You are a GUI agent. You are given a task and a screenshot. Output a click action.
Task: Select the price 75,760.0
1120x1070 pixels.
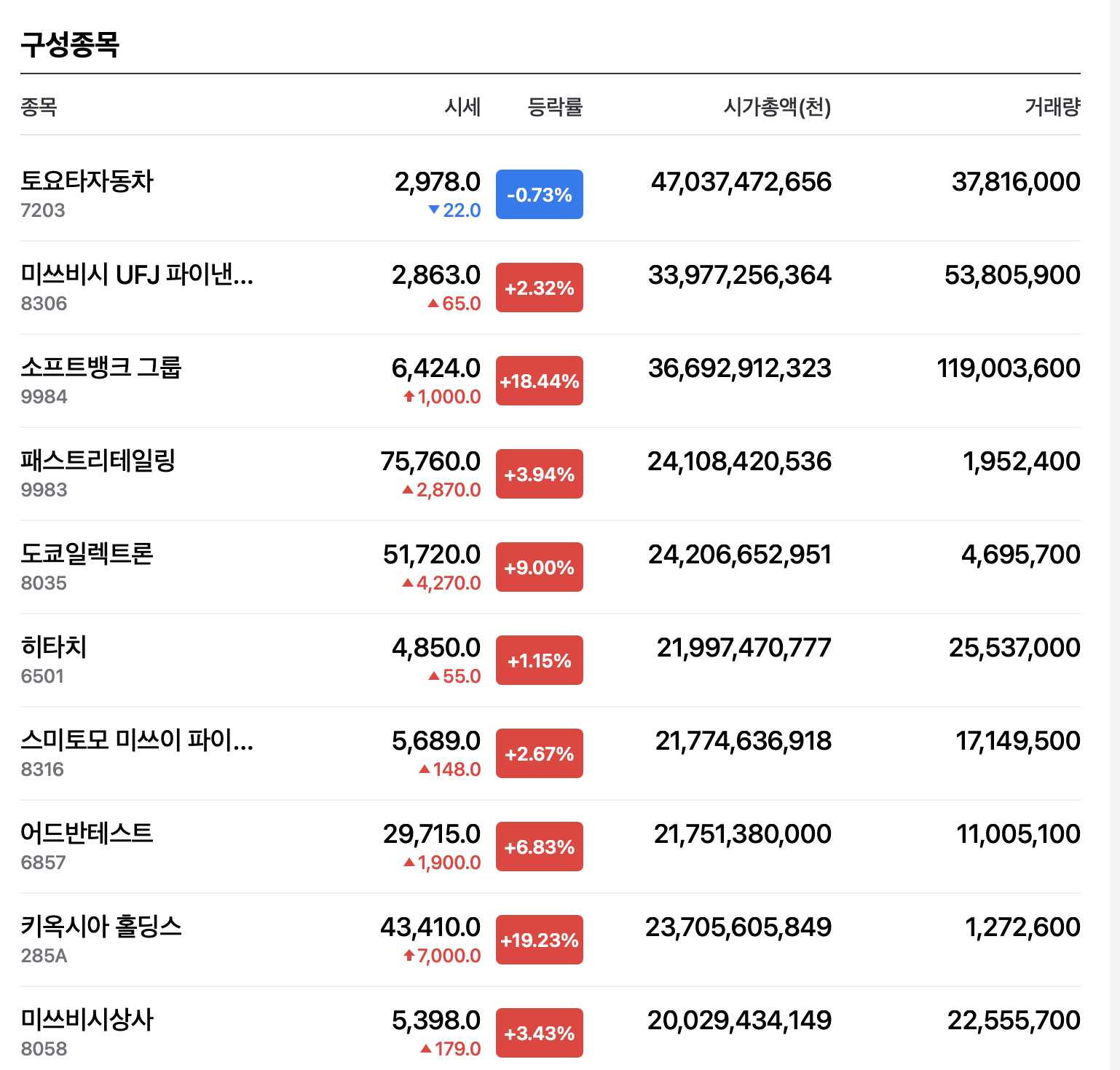(431, 461)
